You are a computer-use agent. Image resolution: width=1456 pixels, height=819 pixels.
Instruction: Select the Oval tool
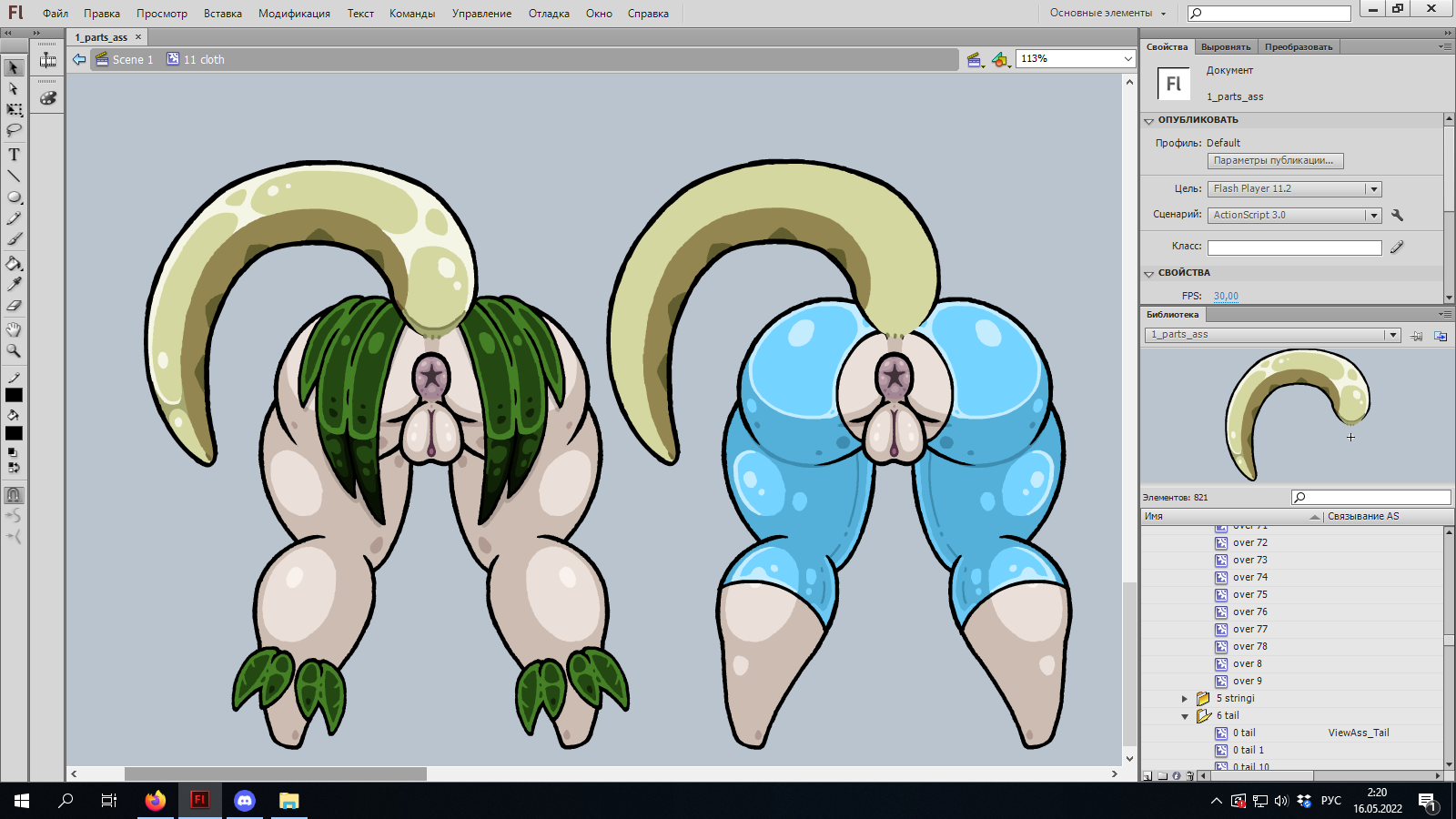[x=14, y=197]
